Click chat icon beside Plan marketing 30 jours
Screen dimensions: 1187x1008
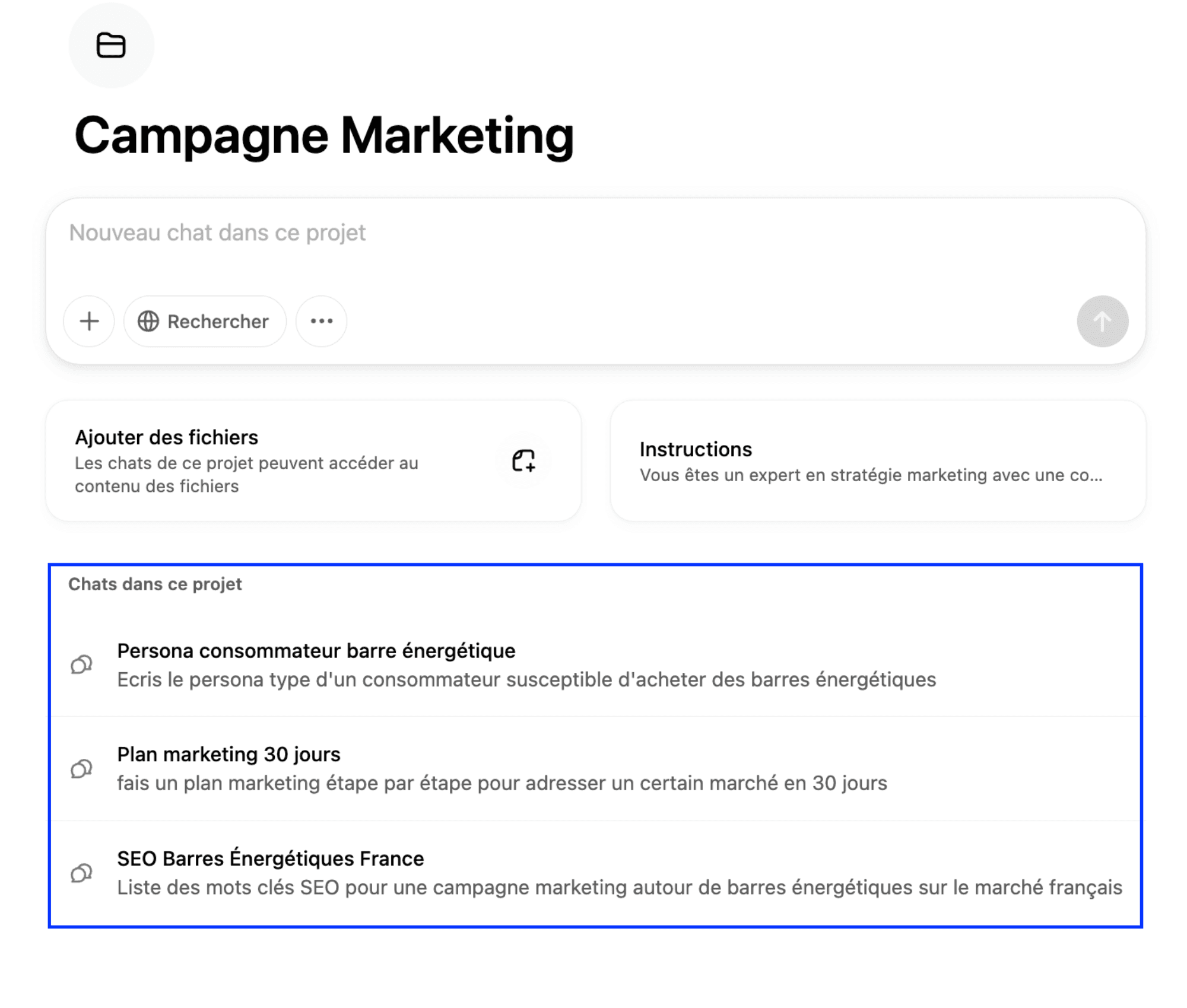click(81, 769)
